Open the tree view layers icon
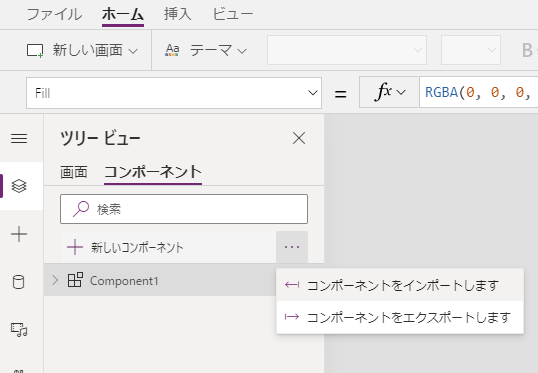This screenshot has height=373, width=538. [19, 186]
